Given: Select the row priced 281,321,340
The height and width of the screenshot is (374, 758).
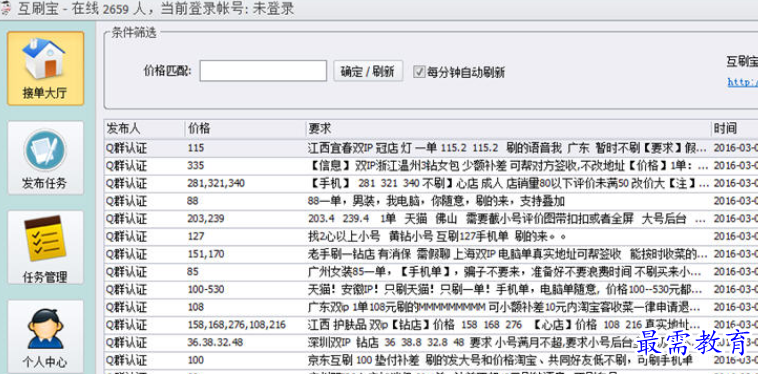Looking at the screenshot, I should pyautogui.click(x=431, y=184).
